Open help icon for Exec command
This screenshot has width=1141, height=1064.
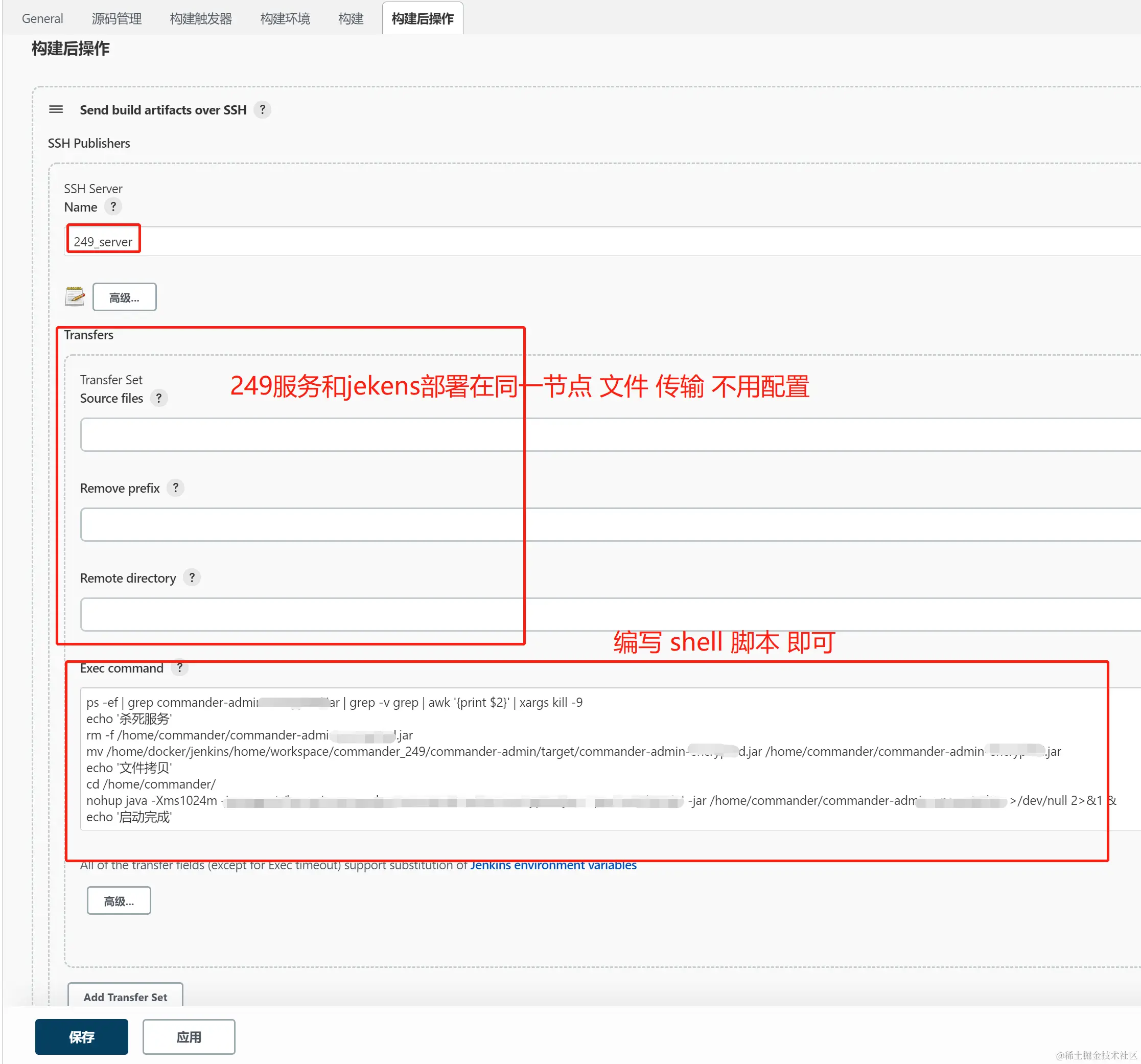(x=180, y=667)
